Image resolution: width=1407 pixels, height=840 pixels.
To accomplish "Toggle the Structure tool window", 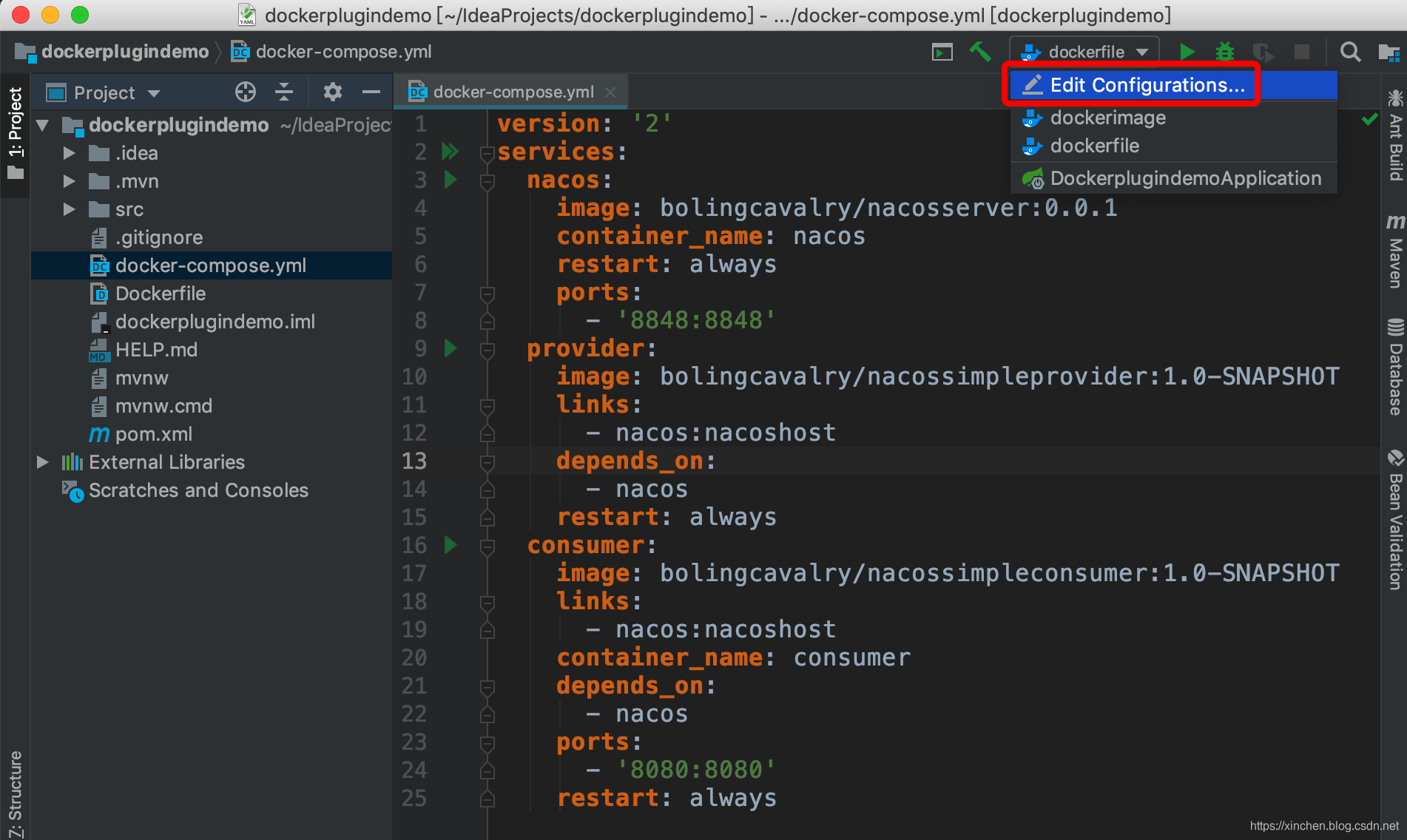I will (15, 793).
